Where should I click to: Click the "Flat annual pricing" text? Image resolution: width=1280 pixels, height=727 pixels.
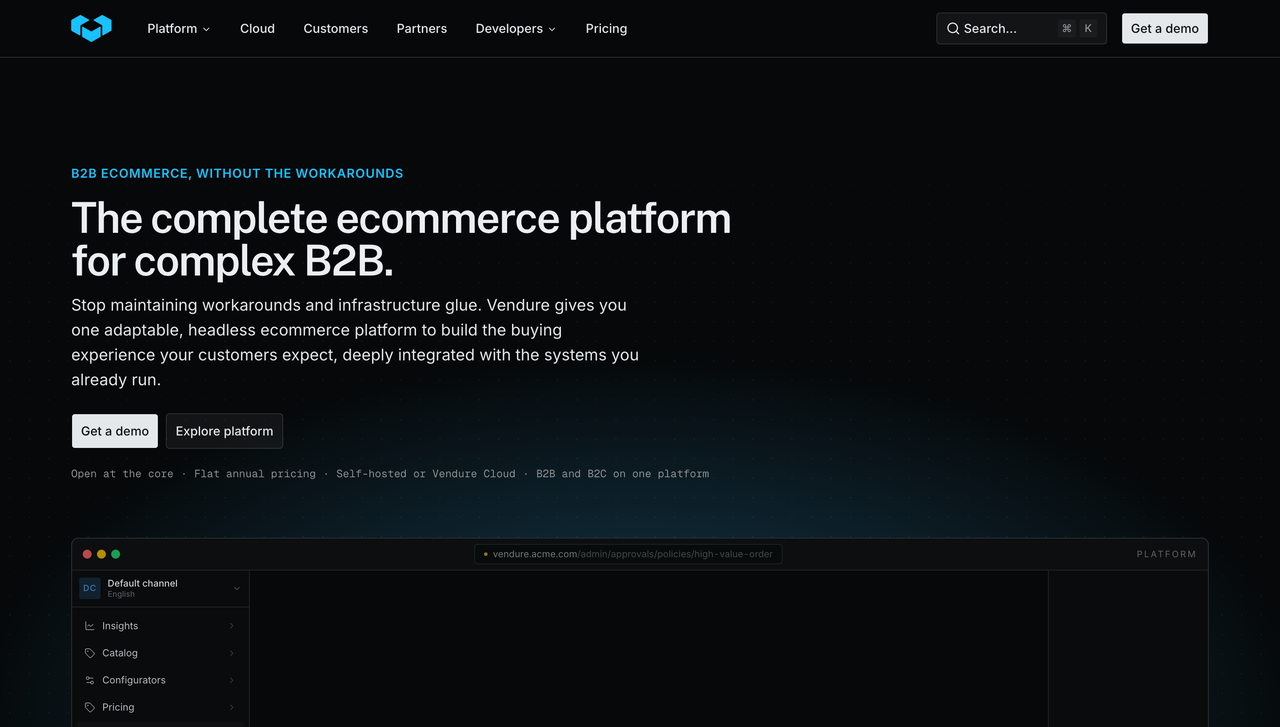tap(255, 474)
